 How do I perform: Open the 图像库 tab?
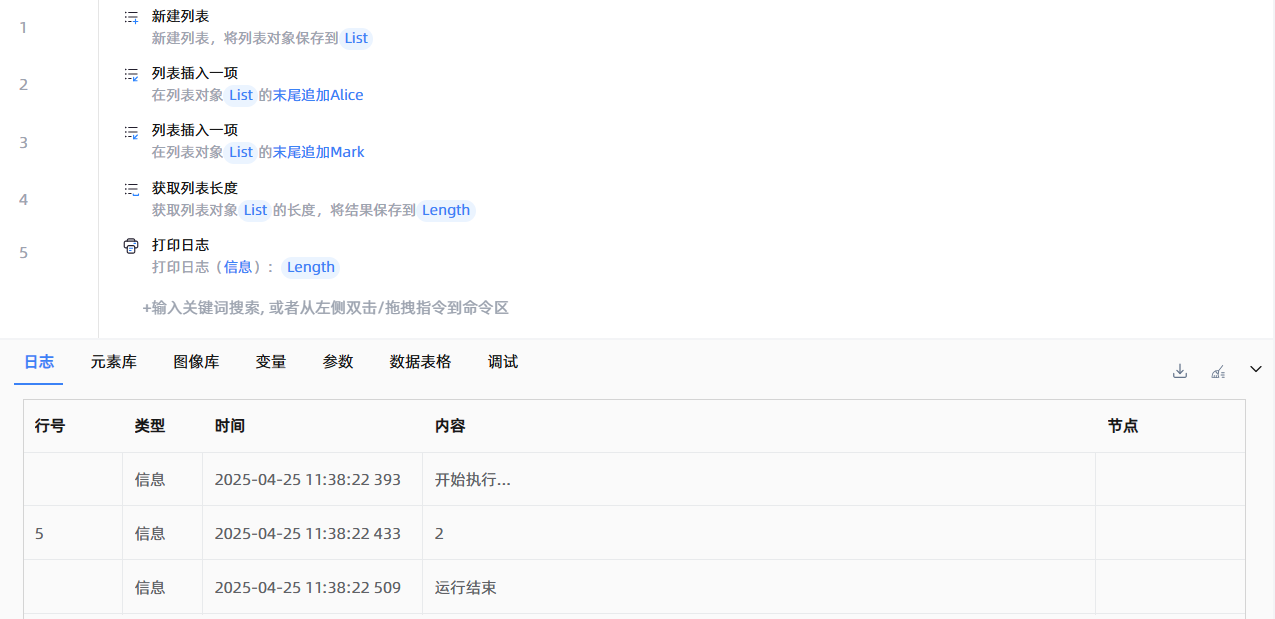[196, 362]
